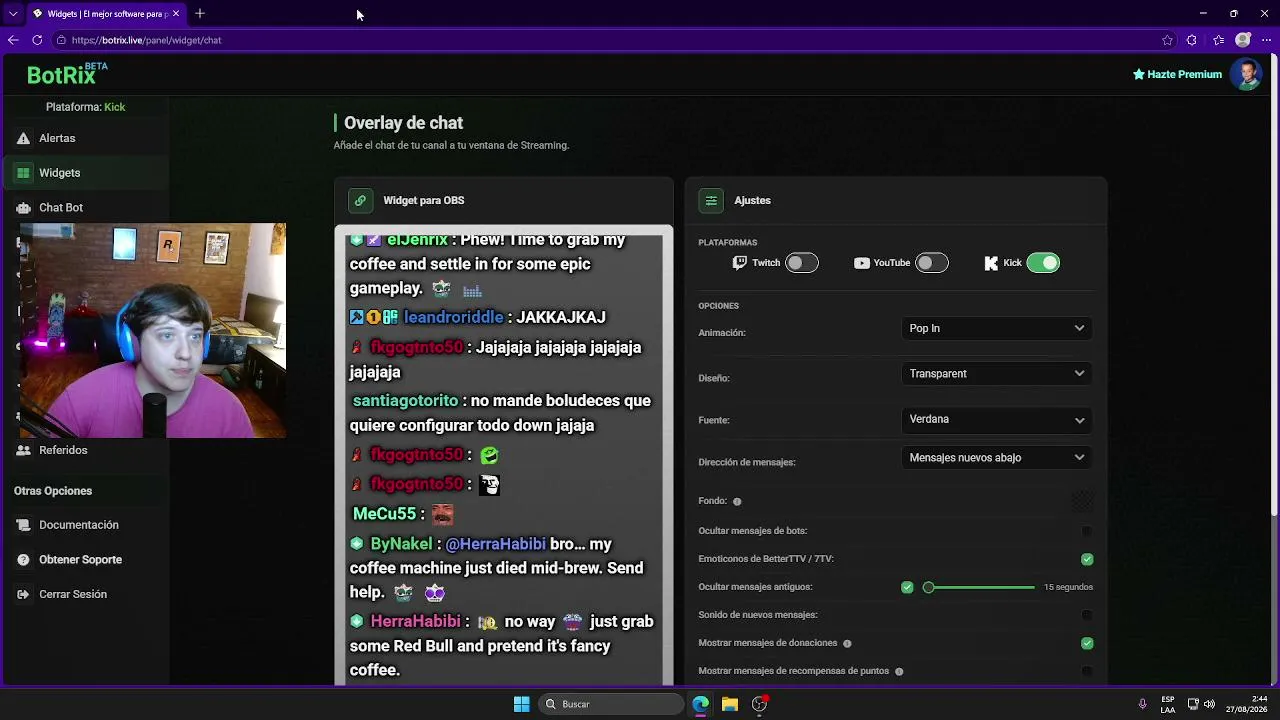
Task: Click the Widget para OBS link icon
Action: 360,200
